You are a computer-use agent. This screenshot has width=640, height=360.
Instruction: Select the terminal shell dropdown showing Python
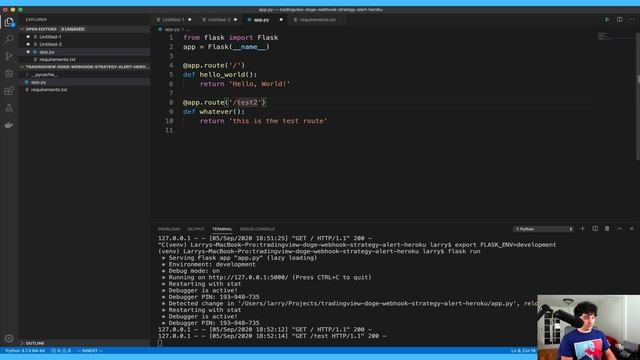[543, 229]
